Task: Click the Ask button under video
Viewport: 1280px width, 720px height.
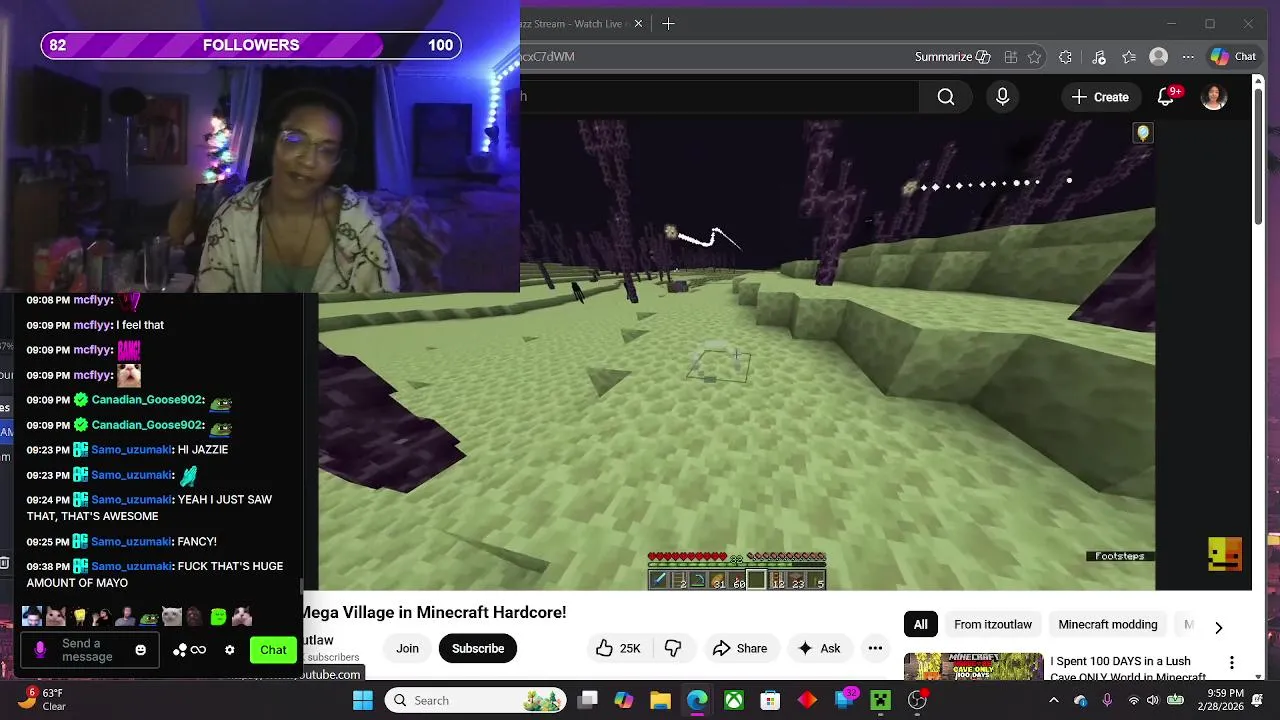Action: (819, 648)
